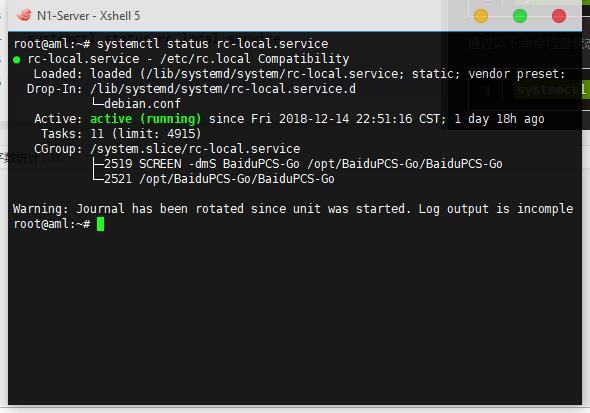
Task: Click the 2519 SCREEN process line
Action: click(303, 164)
